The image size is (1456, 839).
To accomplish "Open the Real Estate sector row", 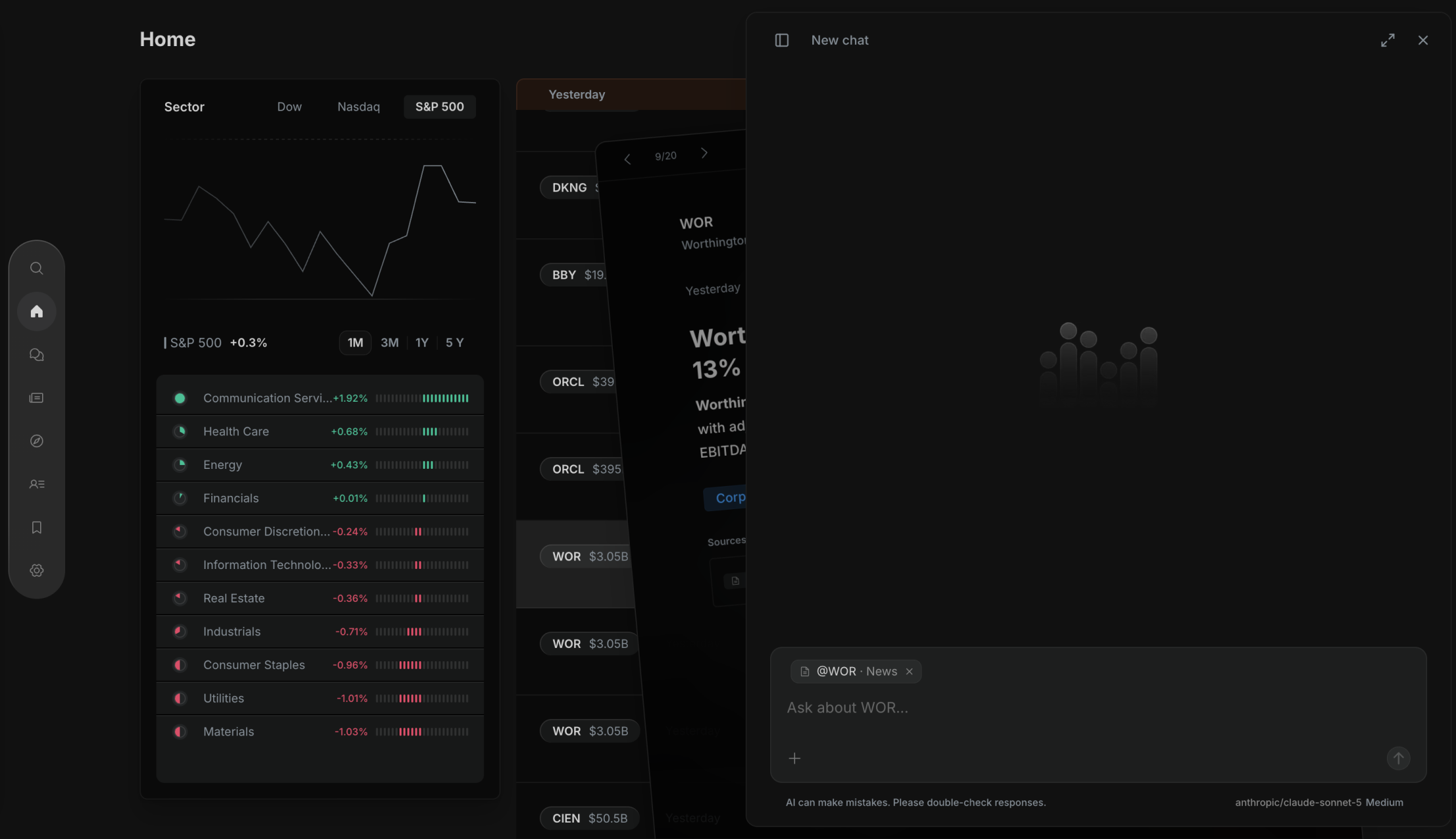I will tap(320, 599).
